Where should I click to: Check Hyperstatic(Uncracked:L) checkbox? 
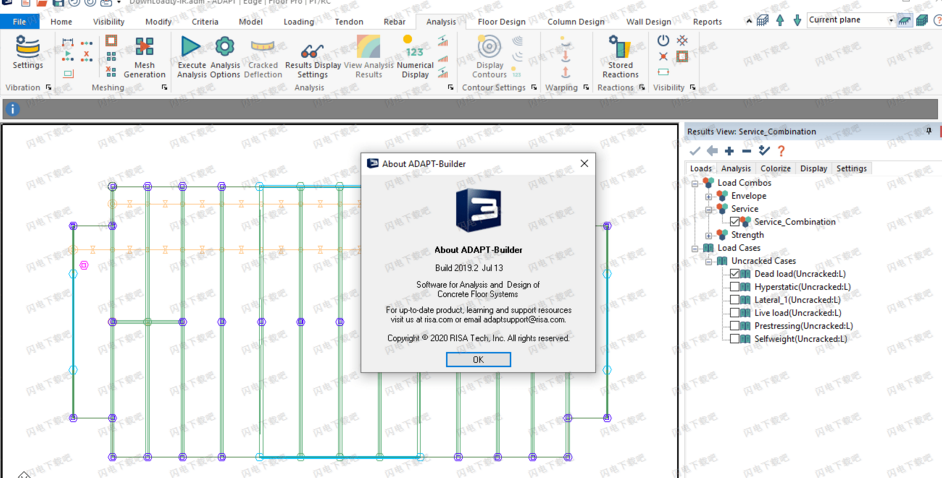[735, 287]
